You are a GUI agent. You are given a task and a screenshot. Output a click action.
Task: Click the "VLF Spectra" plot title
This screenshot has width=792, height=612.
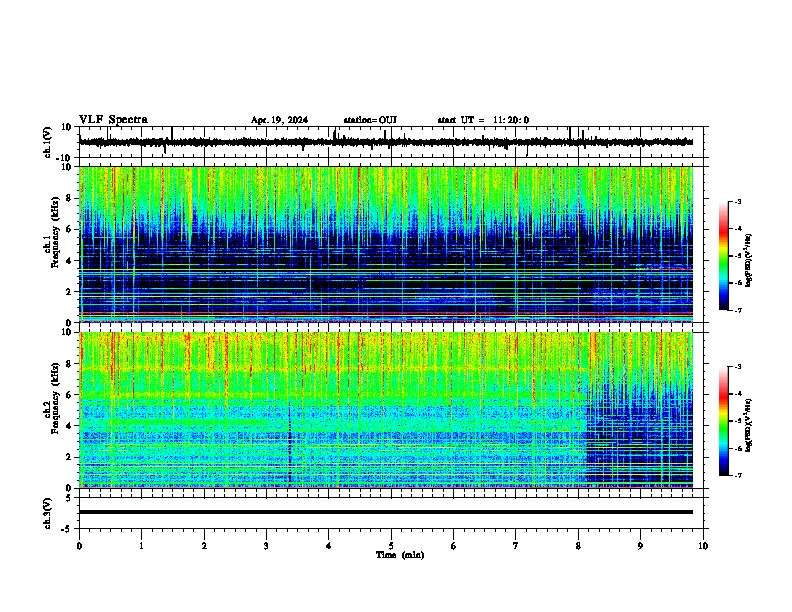click(113, 120)
